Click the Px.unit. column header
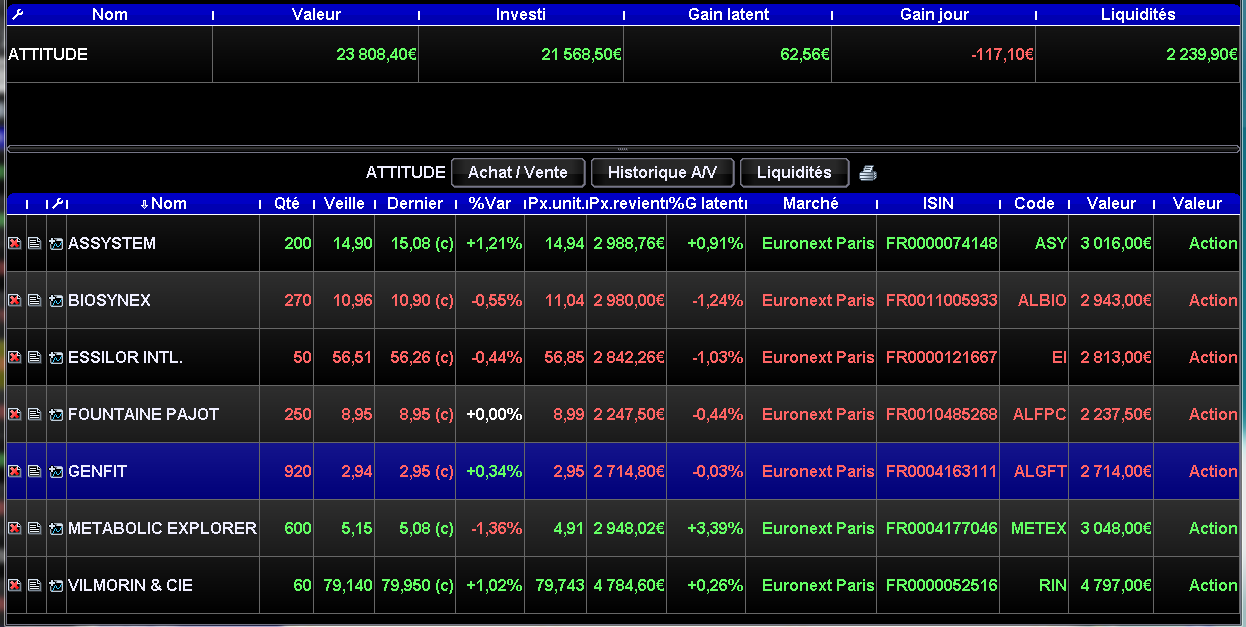This screenshot has height=627, width=1246. tap(557, 203)
